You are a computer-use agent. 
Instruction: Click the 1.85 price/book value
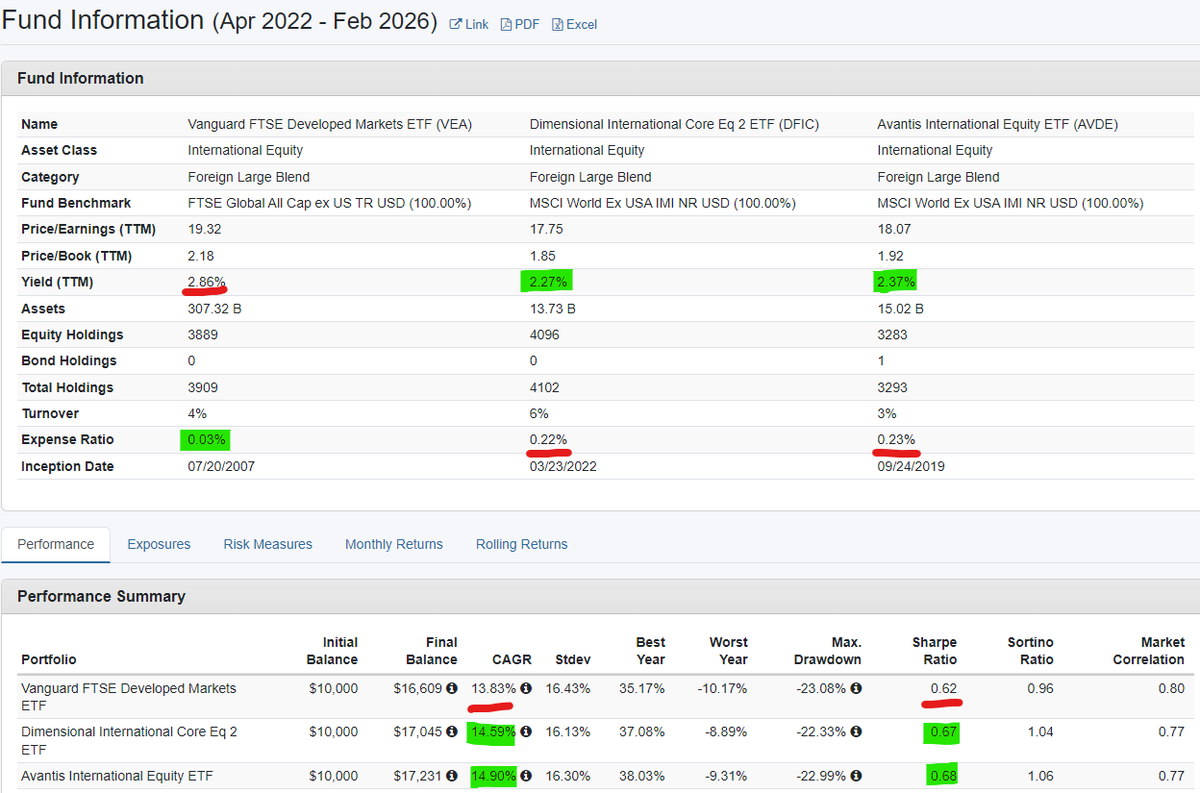pyautogui.click(x=543, y=256)
